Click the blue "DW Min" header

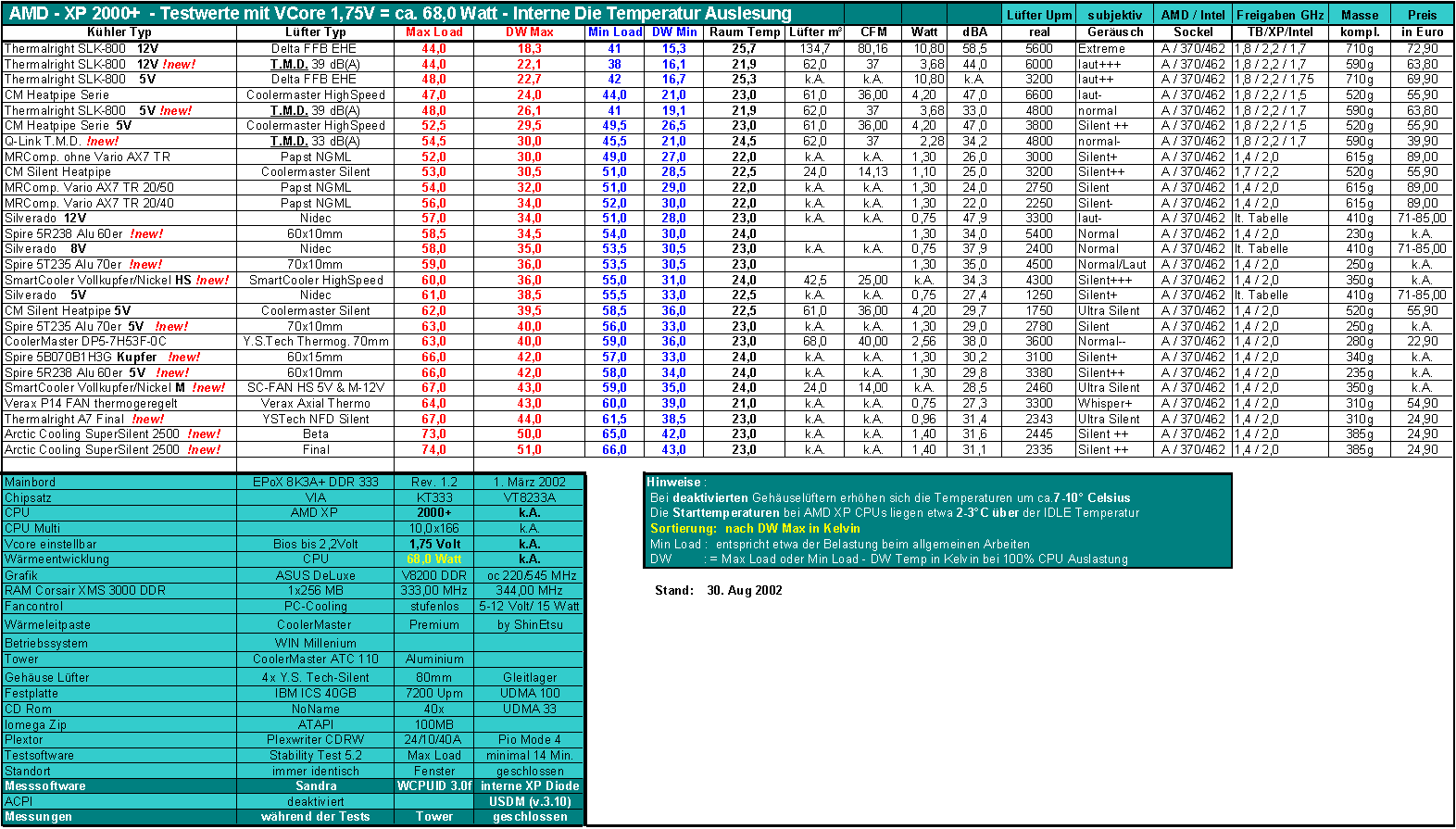pyautogui.click(x=674, y=31)
